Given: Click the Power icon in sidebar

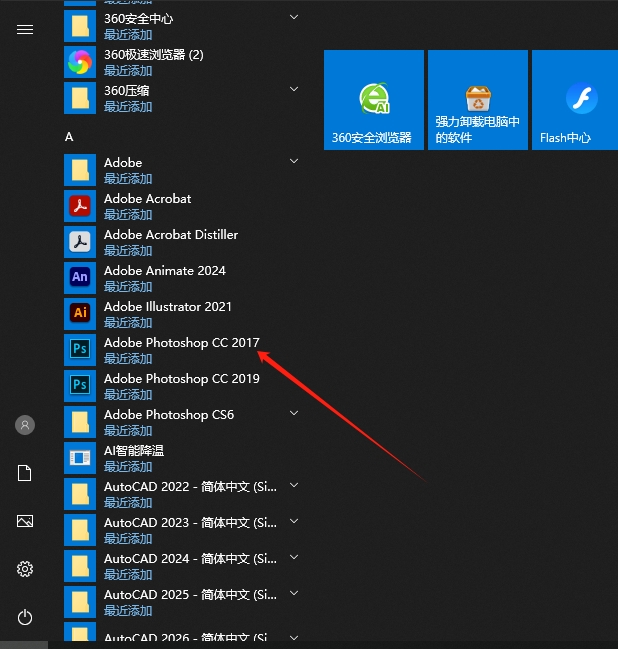Looking at the screenshot, I should click(25, 617).
